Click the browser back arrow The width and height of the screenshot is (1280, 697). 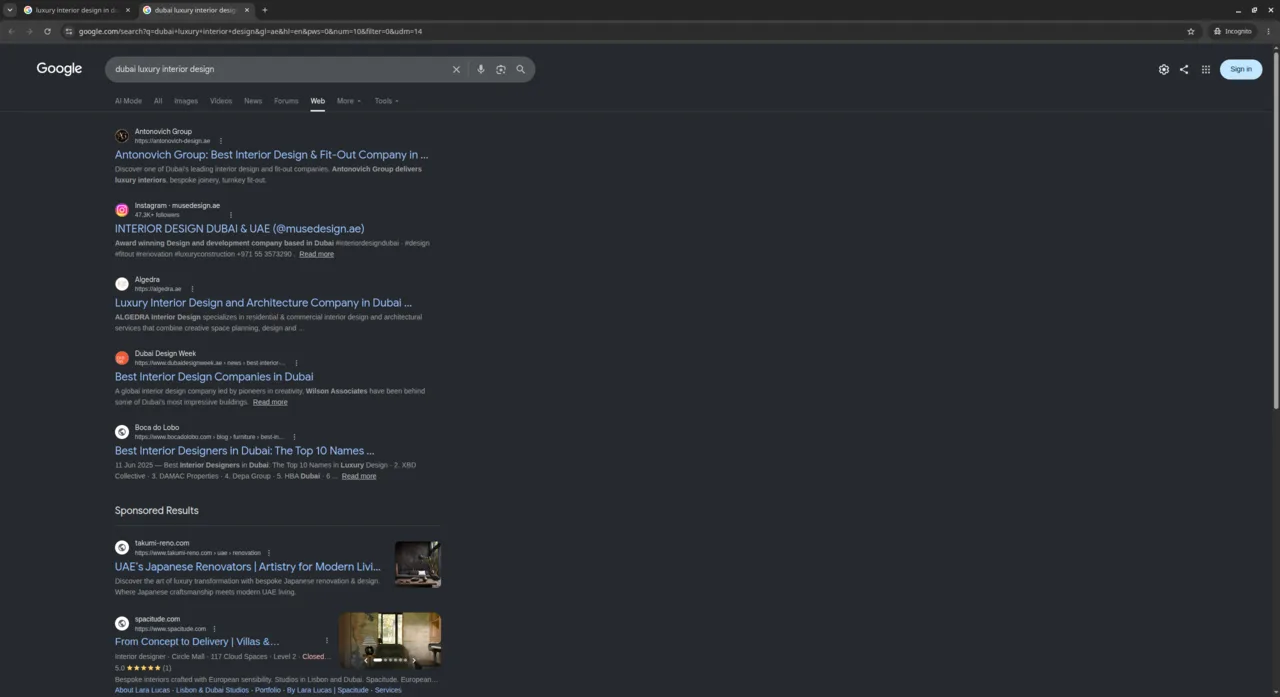pos(11,31)
